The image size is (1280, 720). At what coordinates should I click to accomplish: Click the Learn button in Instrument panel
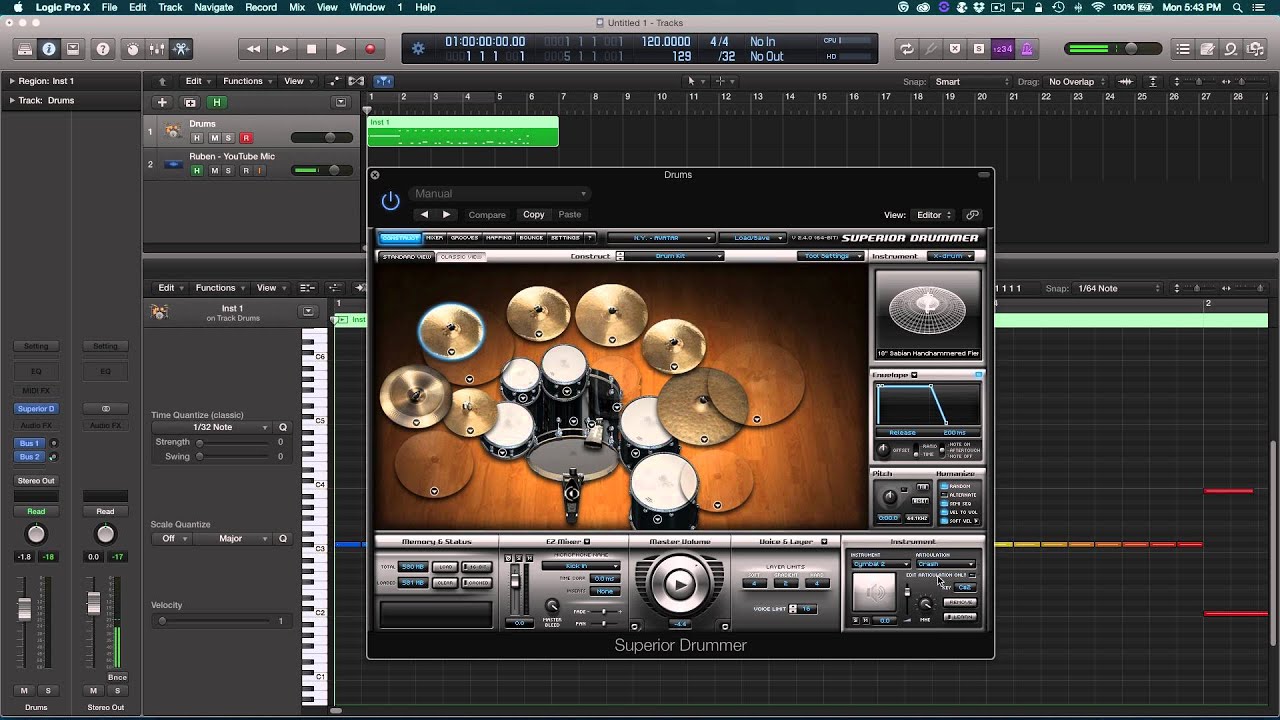pyautogui.click(x=961, y=617)
